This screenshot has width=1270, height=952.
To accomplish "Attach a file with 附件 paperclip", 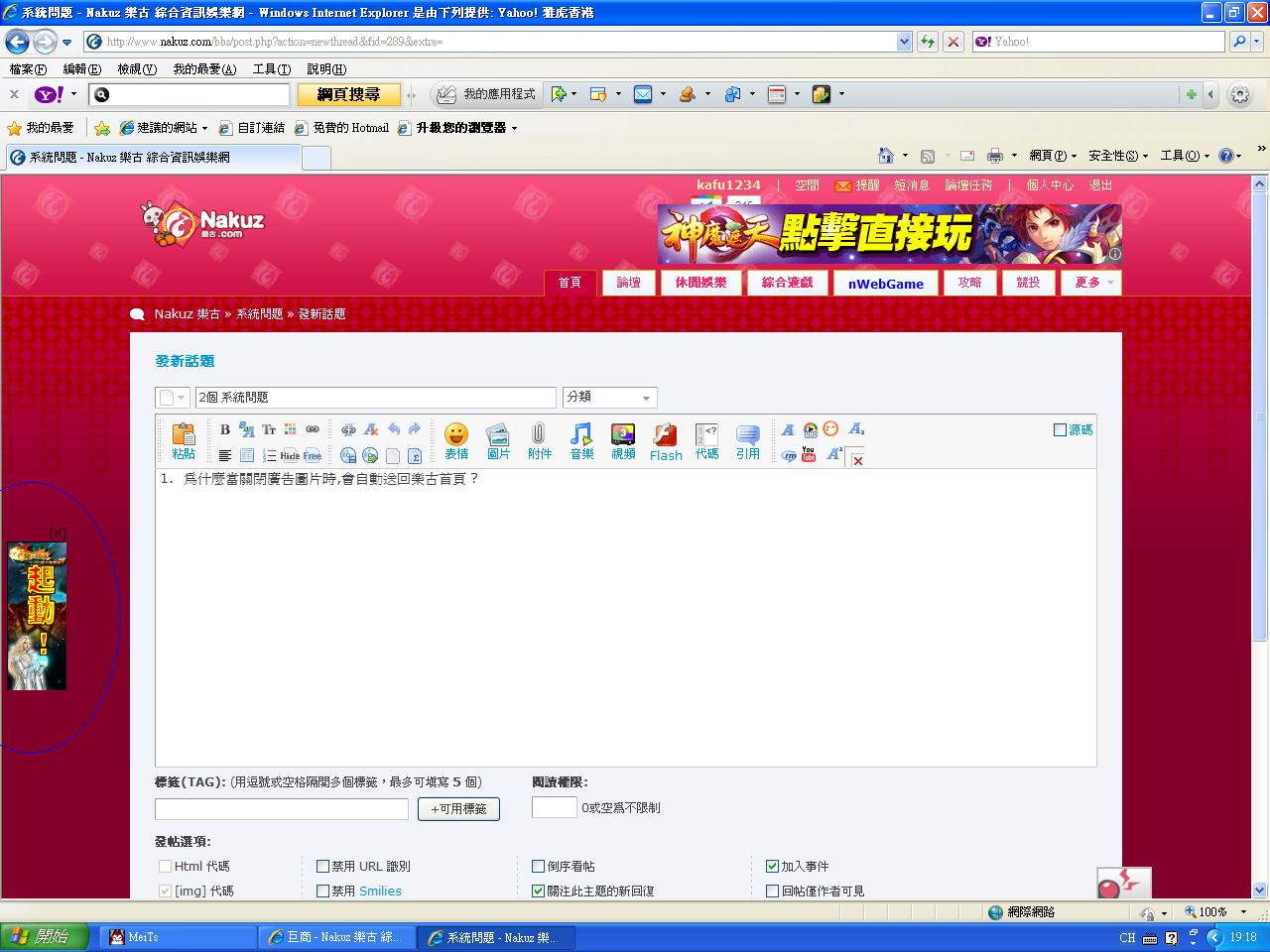I will (x=540, y=441).
